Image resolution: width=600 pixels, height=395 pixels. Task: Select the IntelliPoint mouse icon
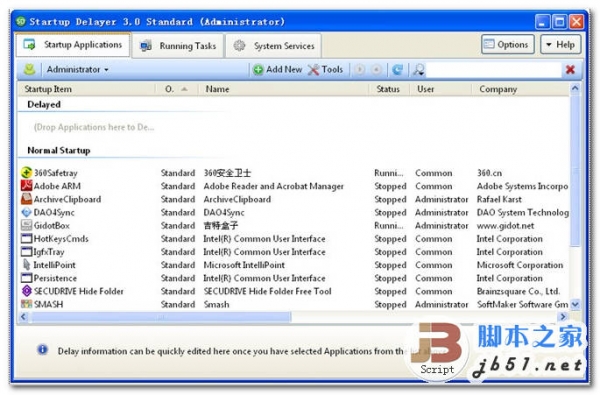coord(26,265)
